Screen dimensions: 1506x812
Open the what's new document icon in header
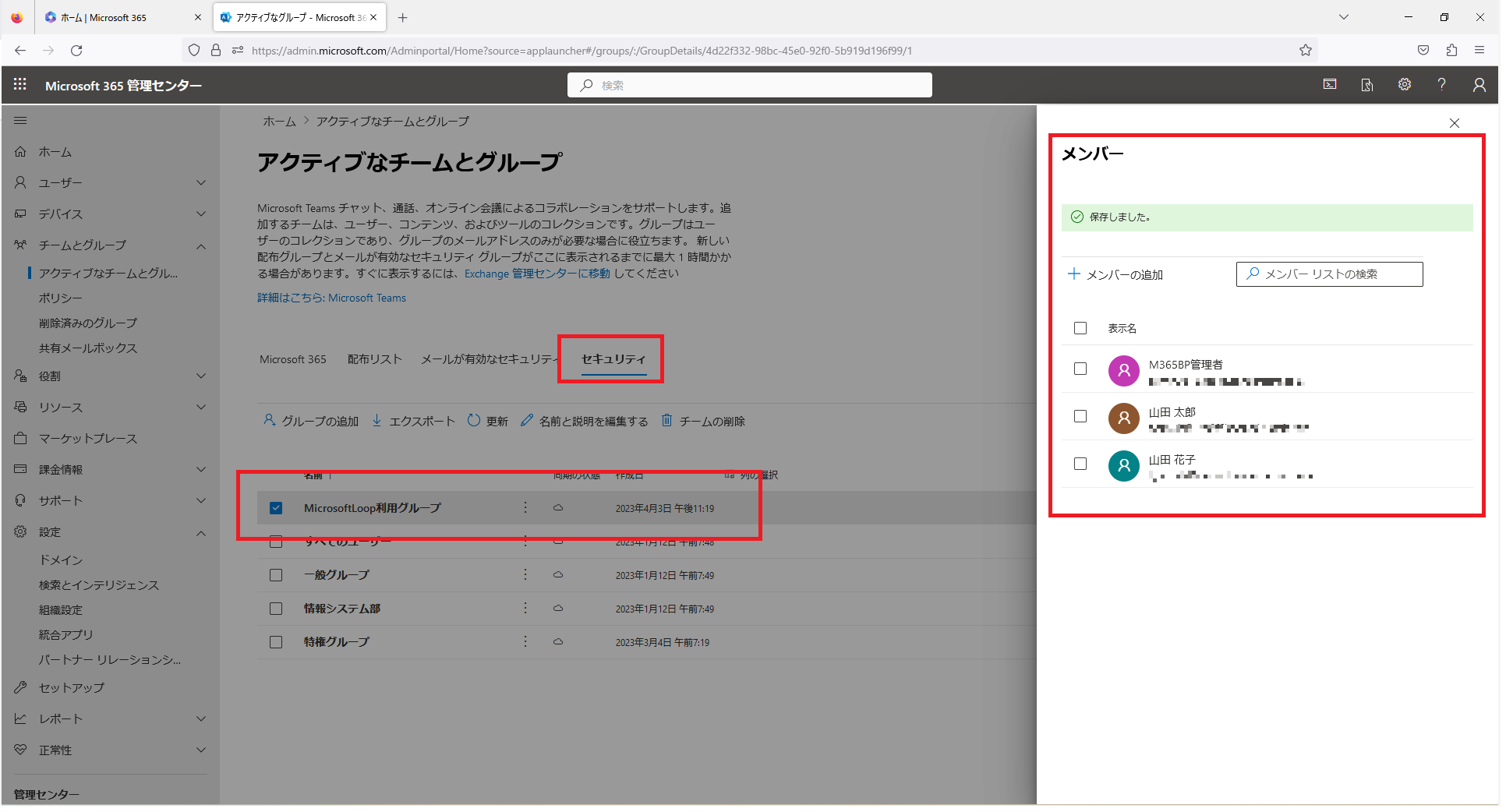point(1367,85)
